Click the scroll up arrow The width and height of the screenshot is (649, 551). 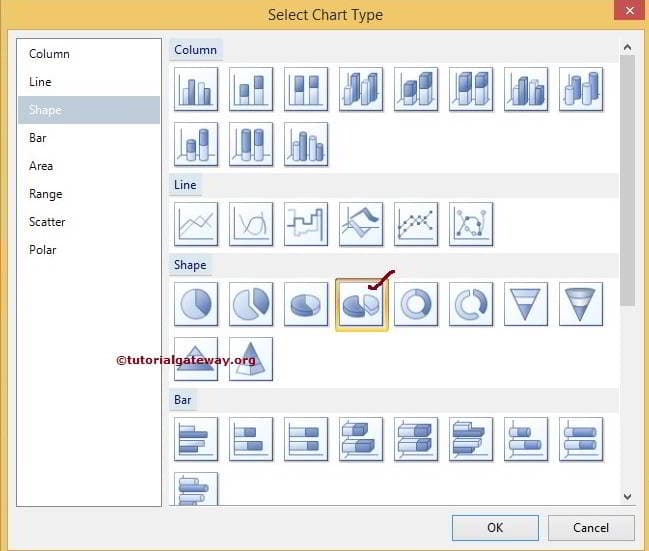[x=627, y=47]
